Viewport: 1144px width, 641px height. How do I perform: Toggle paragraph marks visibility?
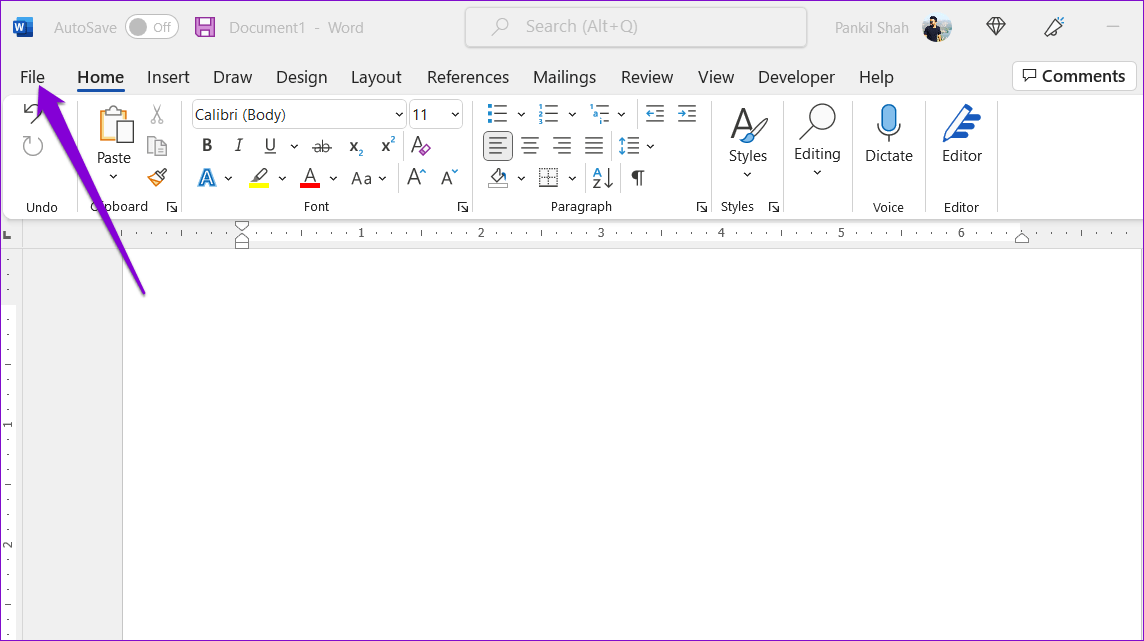click(636, 177)
